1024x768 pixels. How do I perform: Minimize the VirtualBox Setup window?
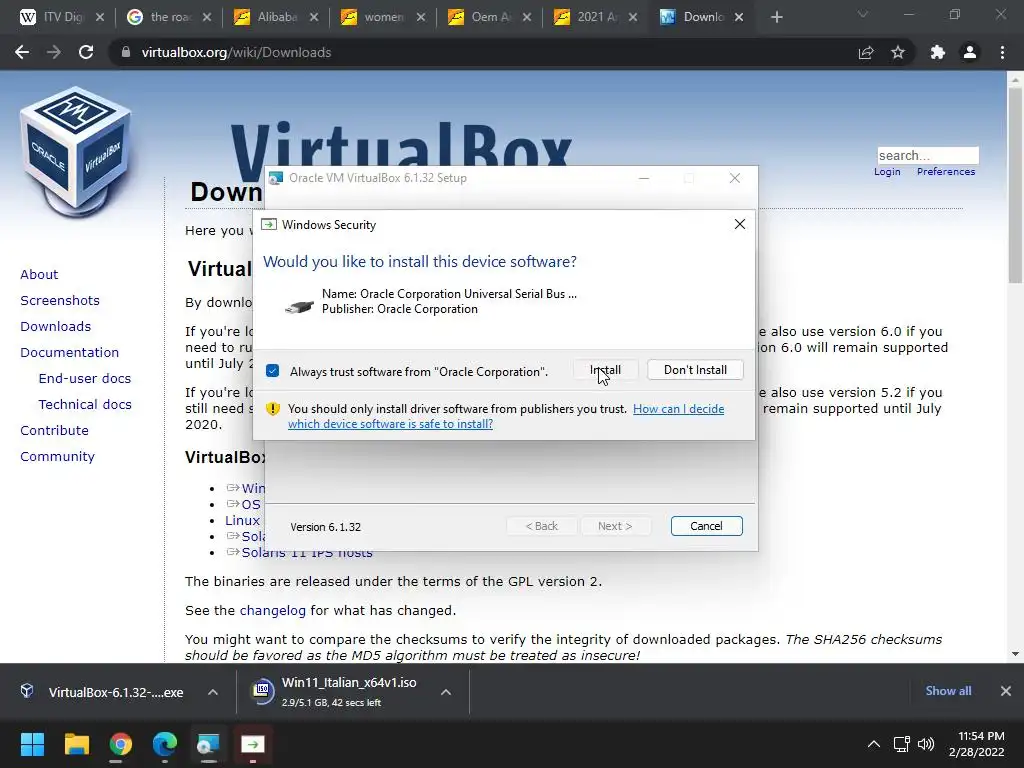click(x=643, y=178)
